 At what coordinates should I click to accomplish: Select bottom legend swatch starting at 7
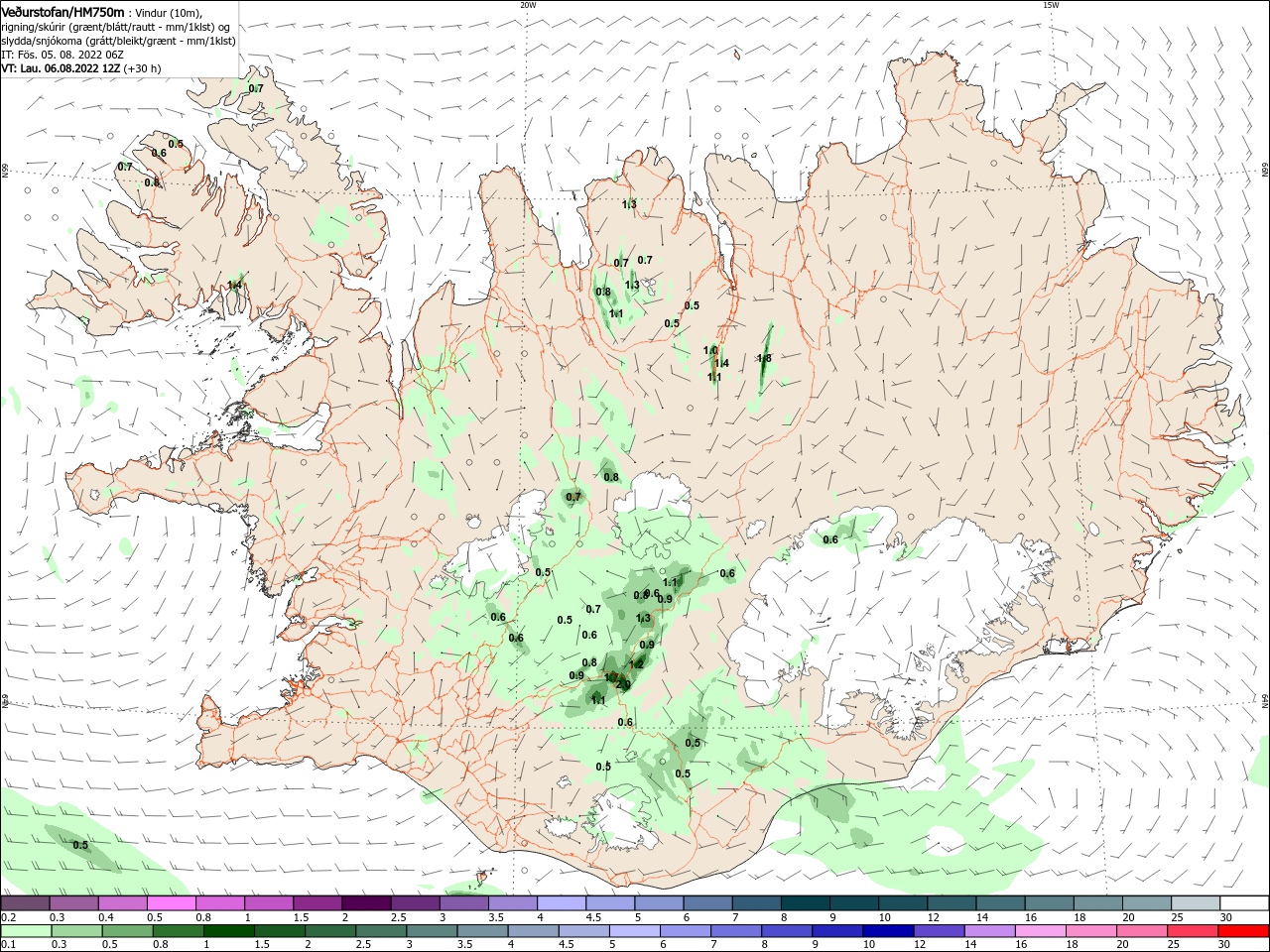736,931
